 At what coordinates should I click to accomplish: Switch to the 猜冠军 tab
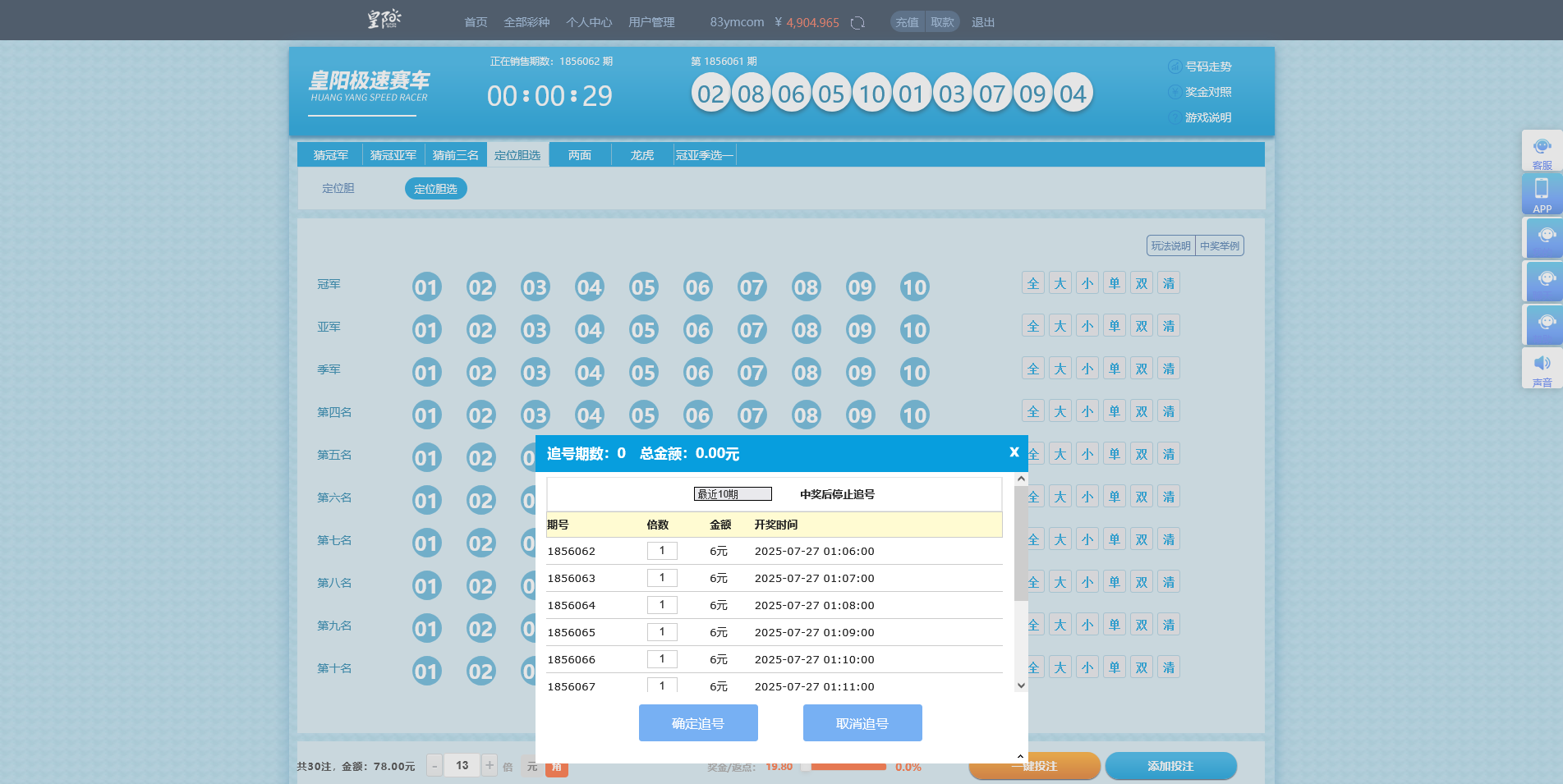(x=331, y=155)
